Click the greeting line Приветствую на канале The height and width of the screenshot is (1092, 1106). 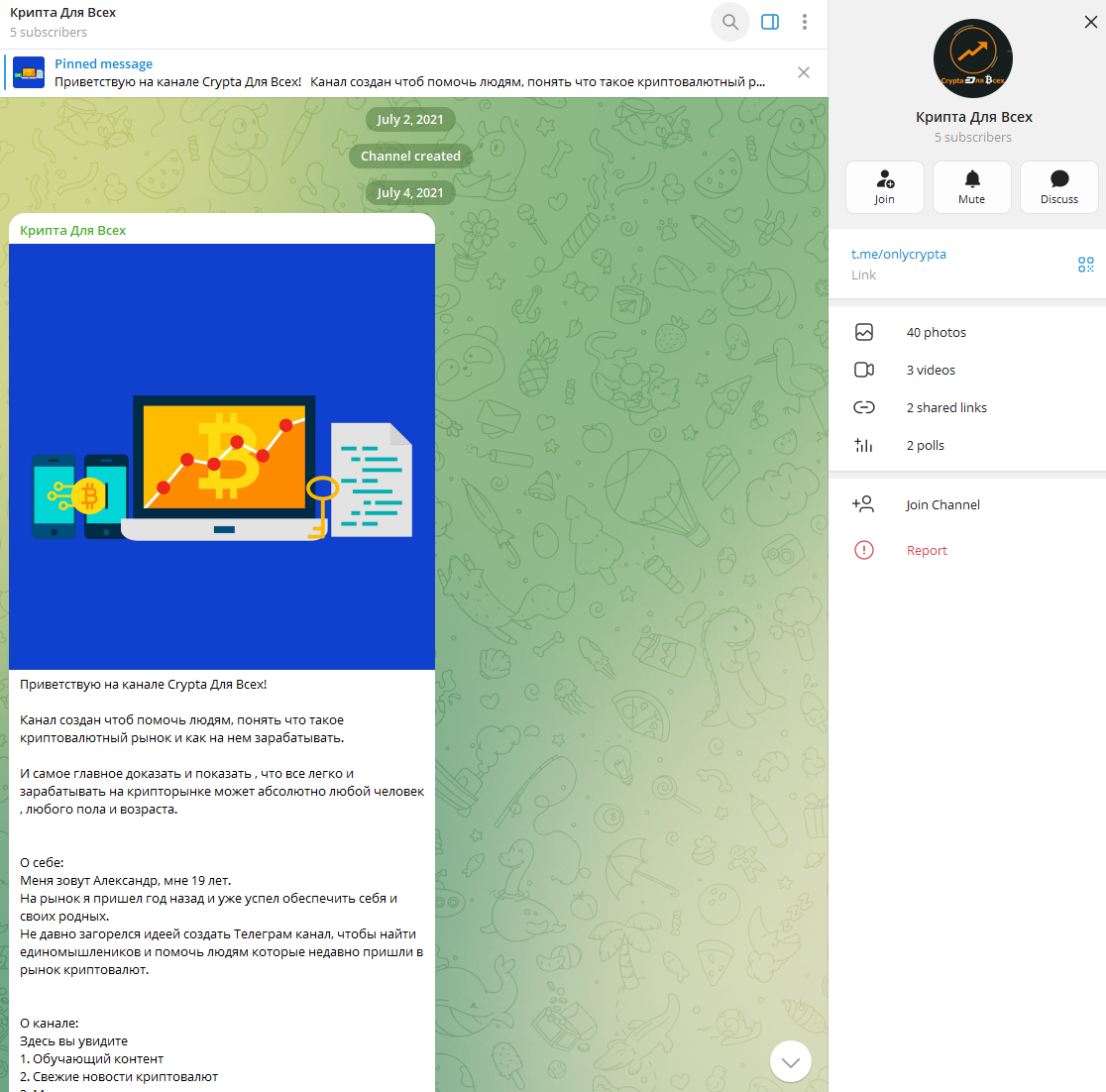click(143, 685)
